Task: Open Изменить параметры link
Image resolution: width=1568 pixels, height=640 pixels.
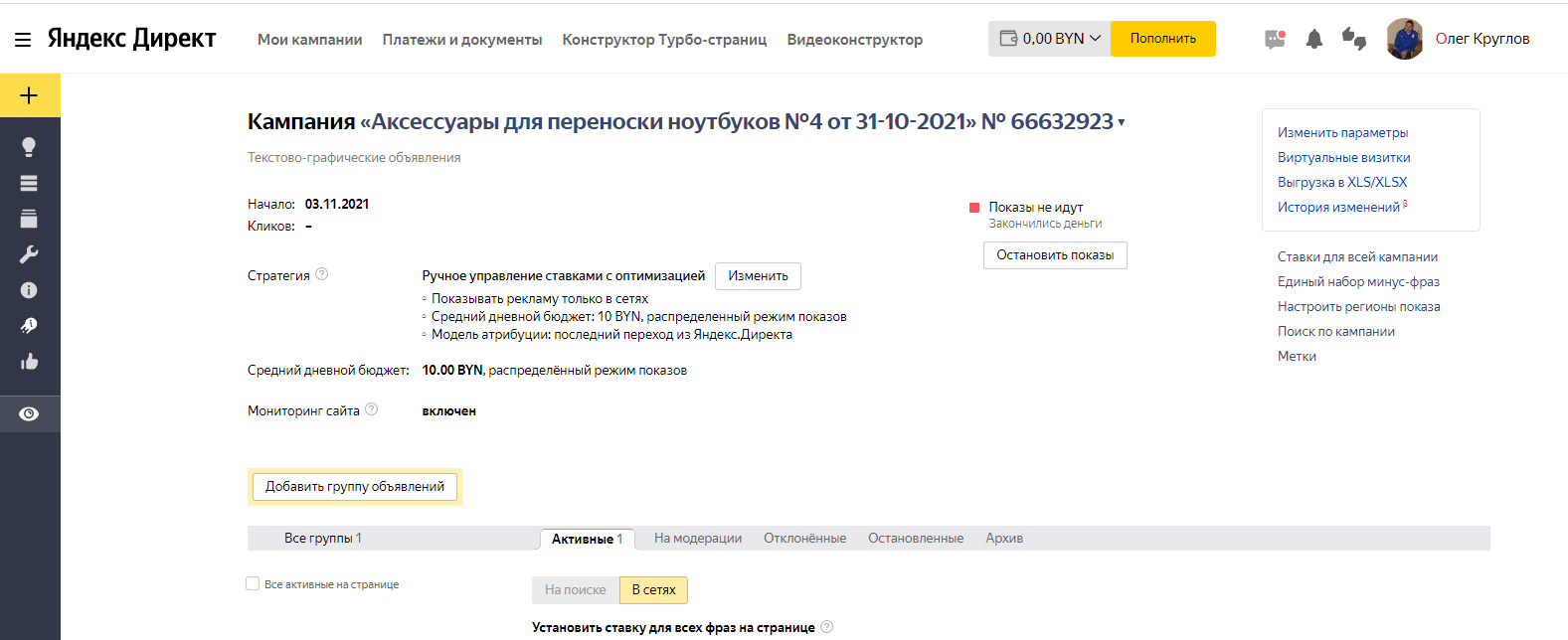Action: tap(1342, 132)
